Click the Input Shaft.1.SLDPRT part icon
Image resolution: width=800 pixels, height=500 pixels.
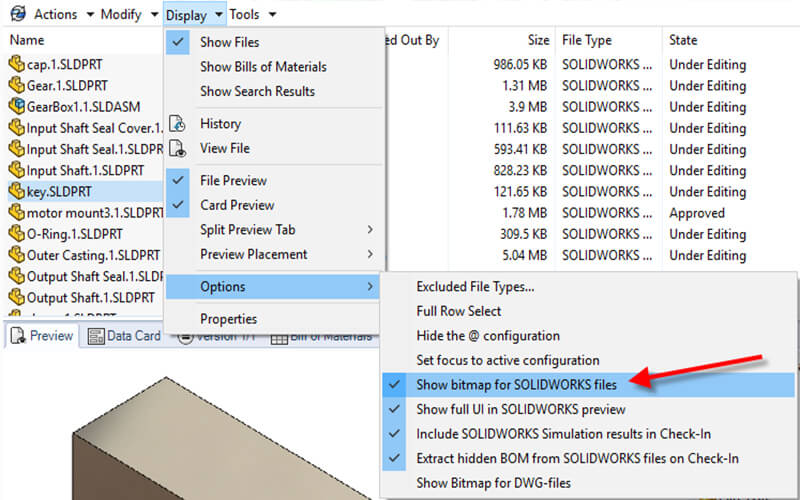16,170
